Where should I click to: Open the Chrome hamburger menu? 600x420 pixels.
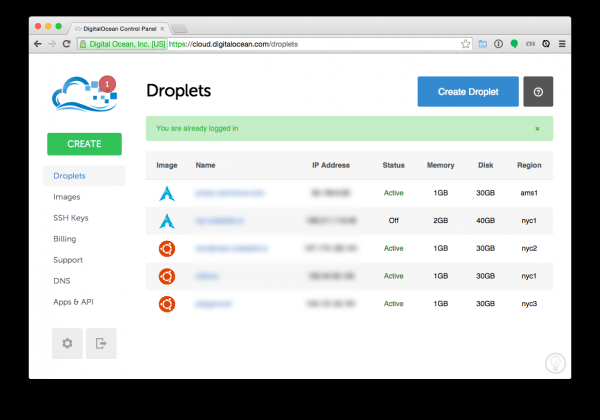pyautogui.click(x=562, y=44)
